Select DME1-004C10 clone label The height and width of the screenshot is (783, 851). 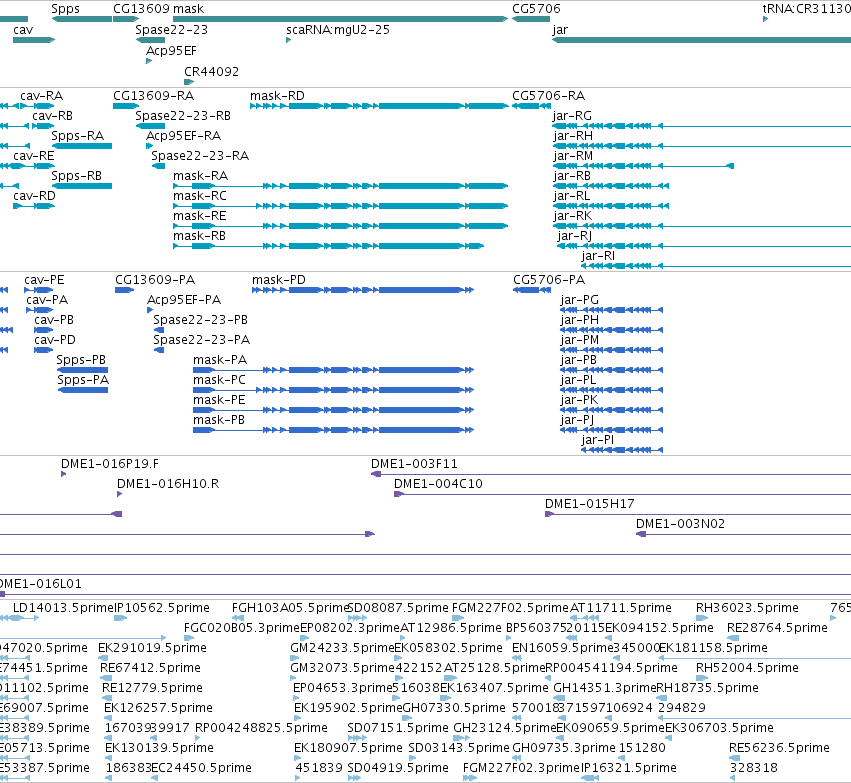[438, 484]
